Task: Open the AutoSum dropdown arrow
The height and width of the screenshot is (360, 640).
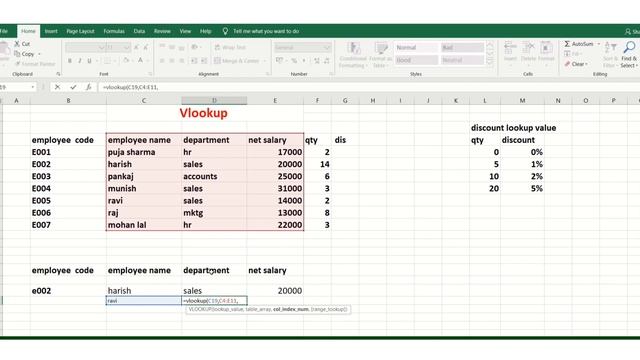Action: click(x=599, y=44)
